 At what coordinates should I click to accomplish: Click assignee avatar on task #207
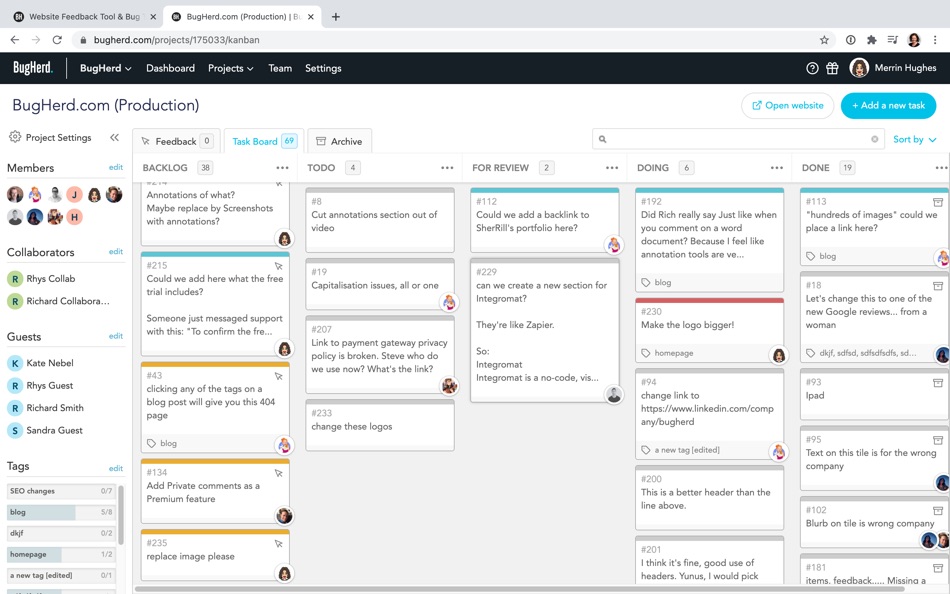[x=449, y=385]
